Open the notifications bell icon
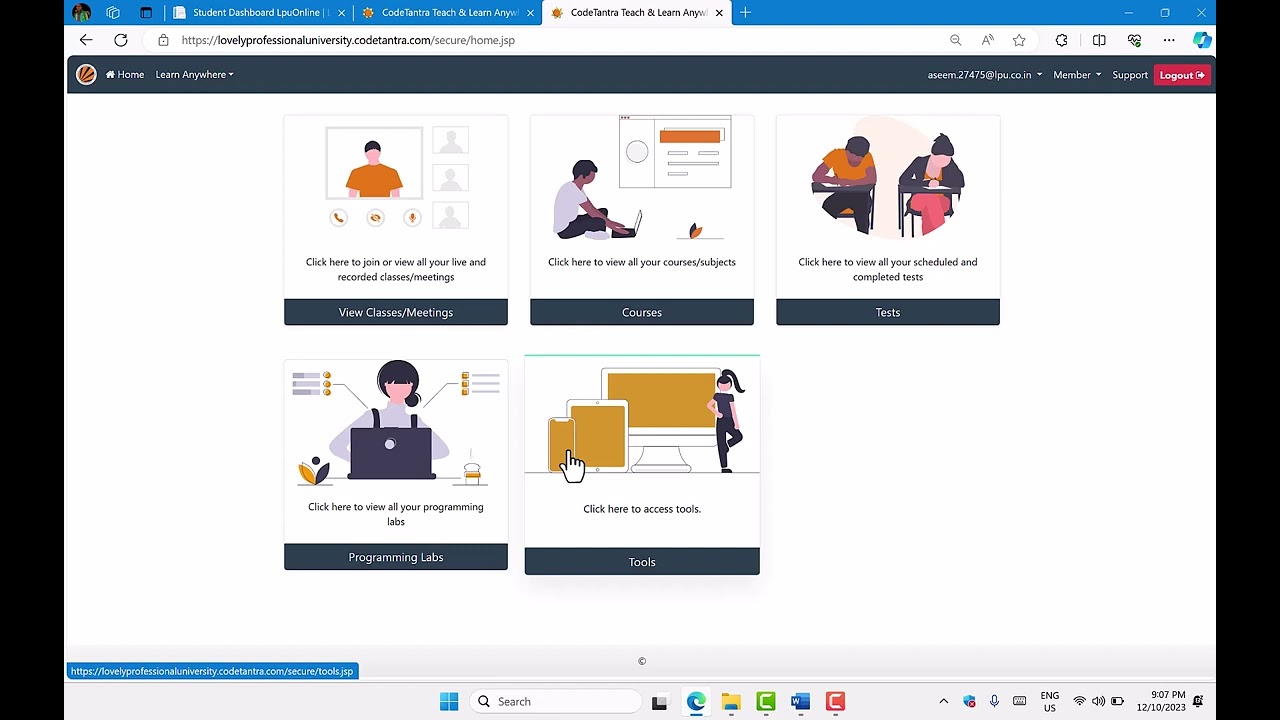 point(1198,702)
